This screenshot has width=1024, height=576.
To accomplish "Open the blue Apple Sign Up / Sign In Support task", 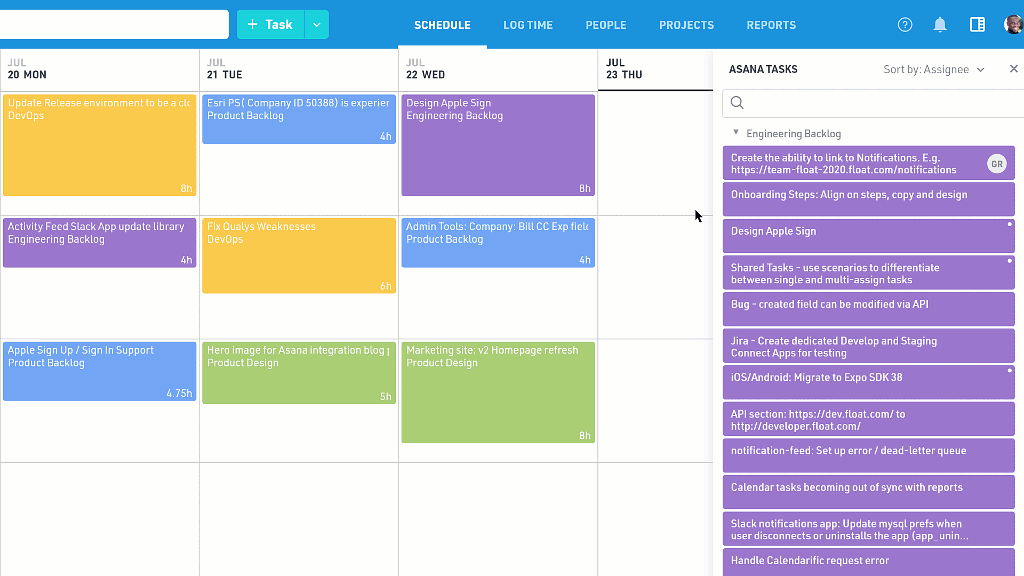I will click(x=99, y=371).
